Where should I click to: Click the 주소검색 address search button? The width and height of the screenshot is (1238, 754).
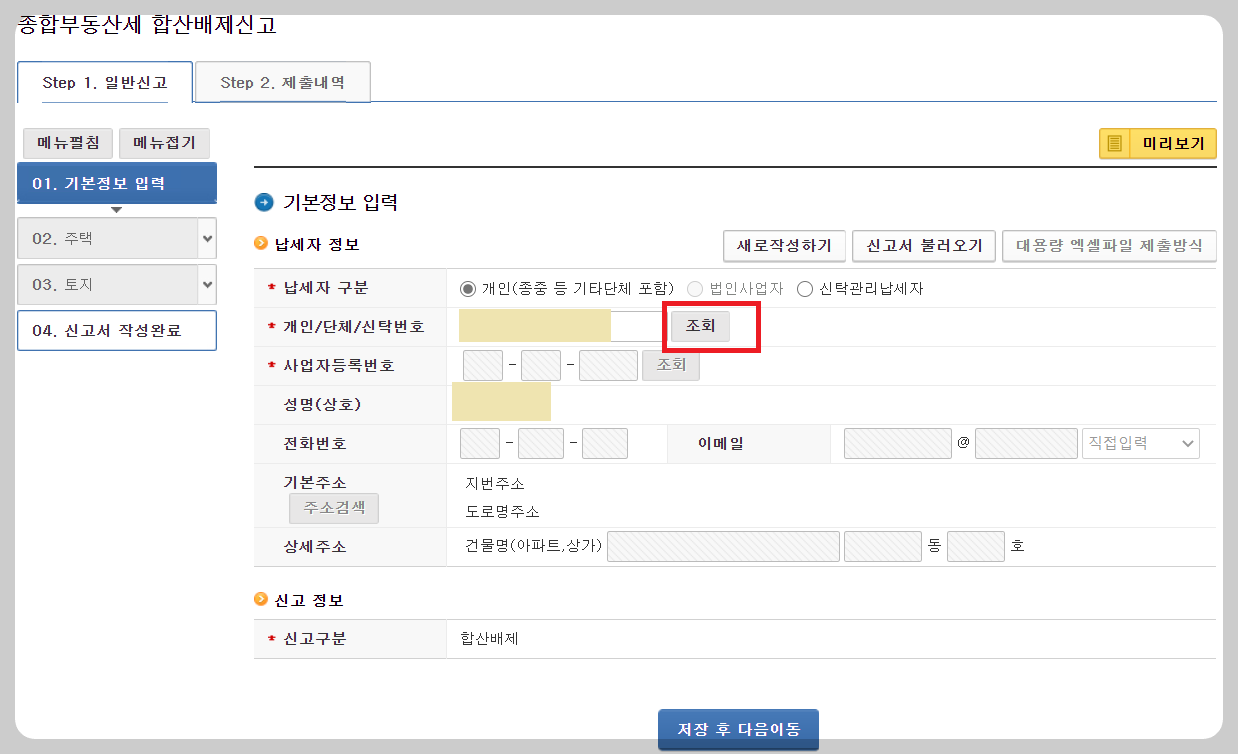(x=333, y=508)
